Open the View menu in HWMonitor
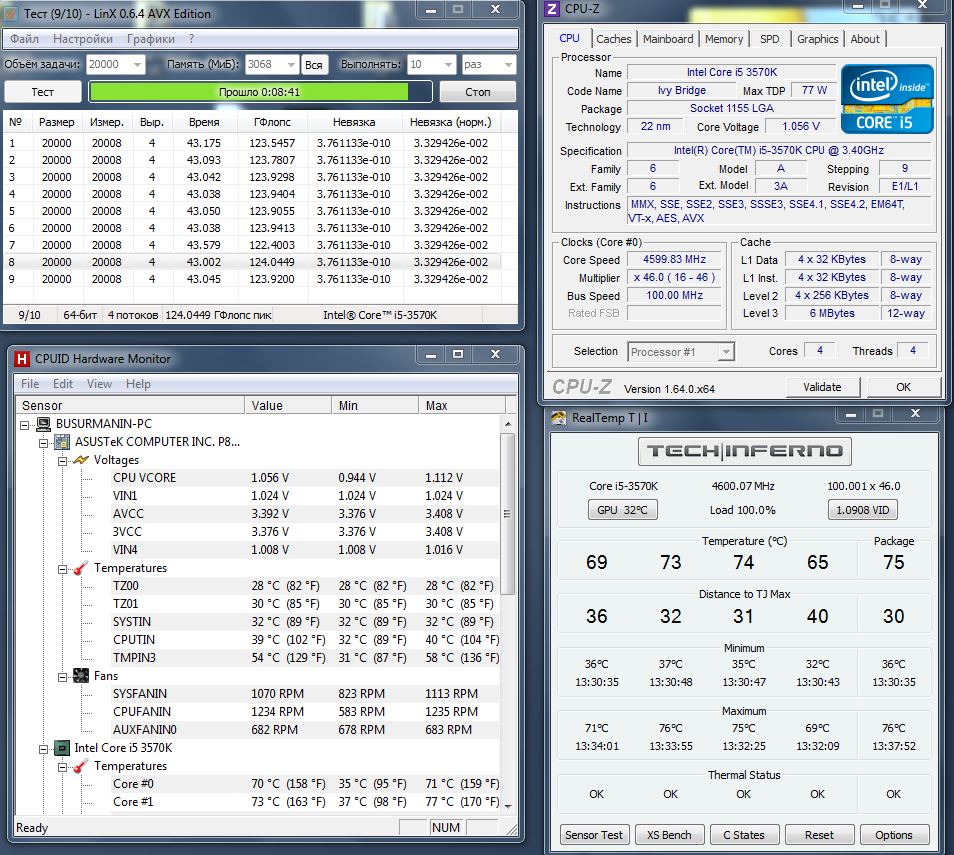The image size is (954, 855). tap(99, 384)
